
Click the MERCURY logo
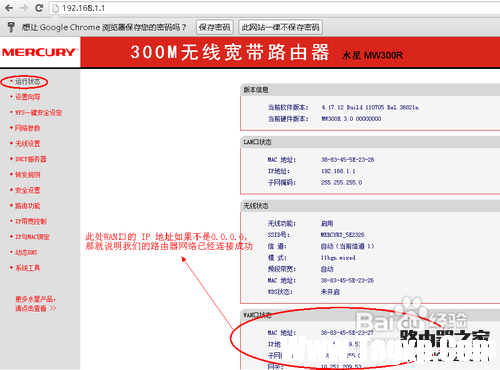point(40,52)
